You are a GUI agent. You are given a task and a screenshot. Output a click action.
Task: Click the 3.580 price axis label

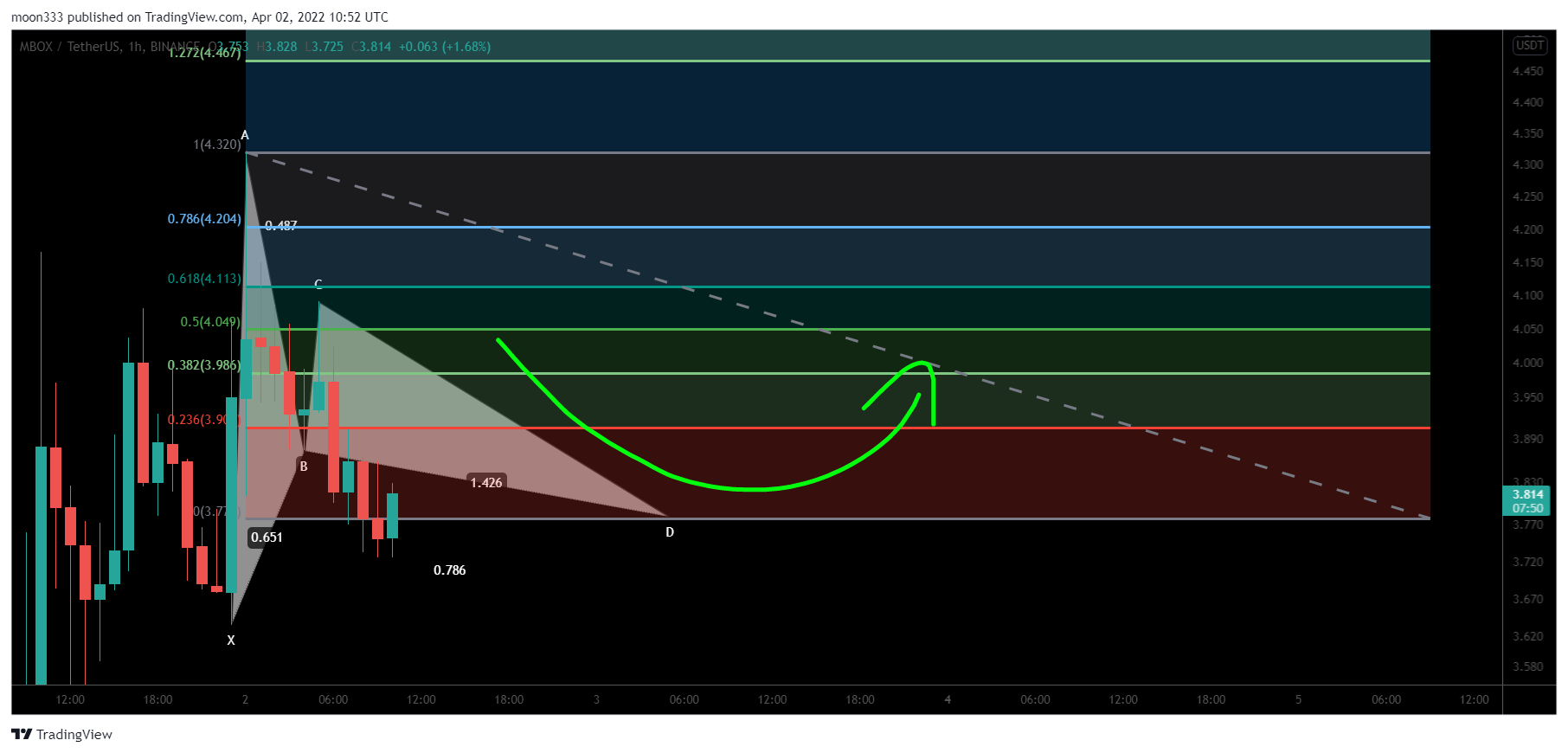pyautogui.click(x=1527, y=666)
